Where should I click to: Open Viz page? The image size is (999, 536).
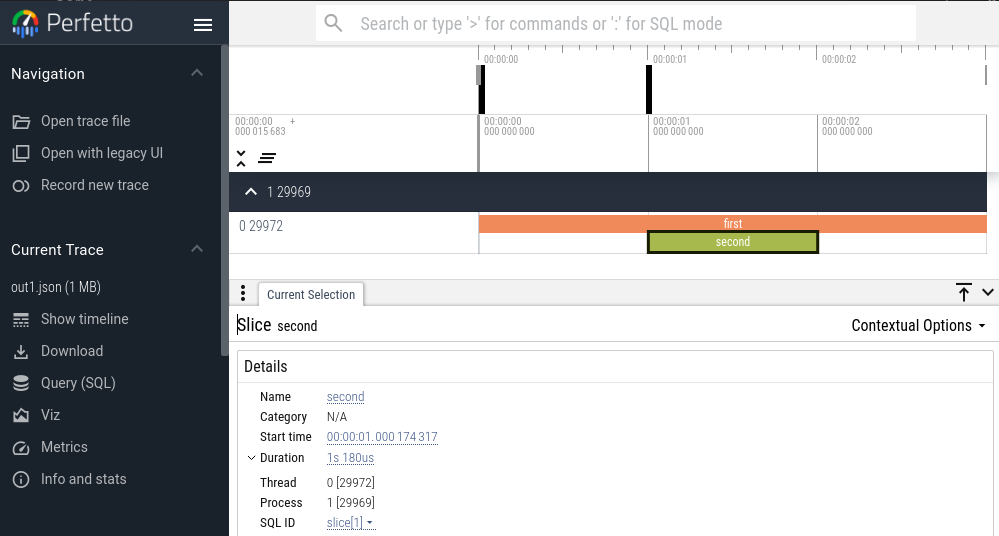tap(50, 415)
